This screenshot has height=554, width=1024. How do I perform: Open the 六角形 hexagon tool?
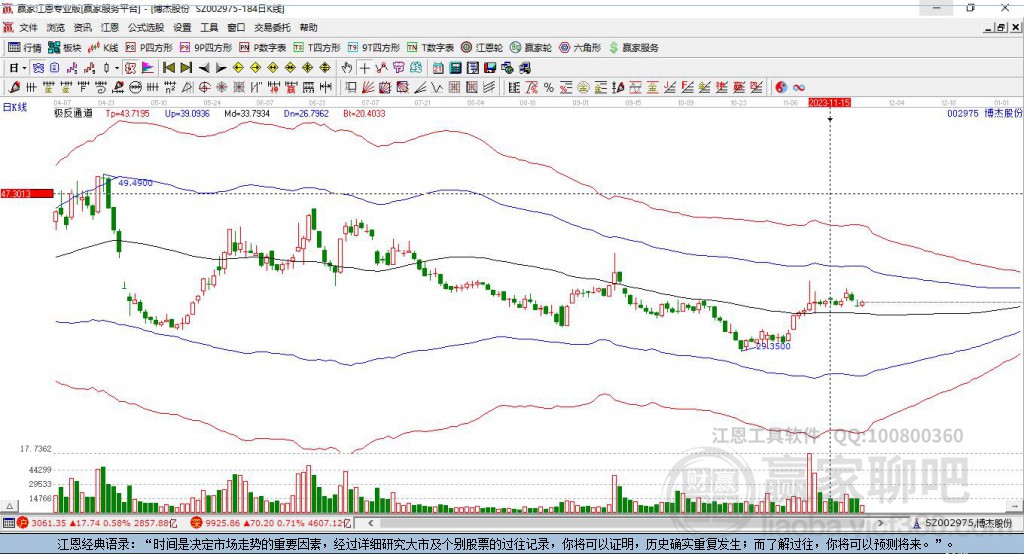580,48
